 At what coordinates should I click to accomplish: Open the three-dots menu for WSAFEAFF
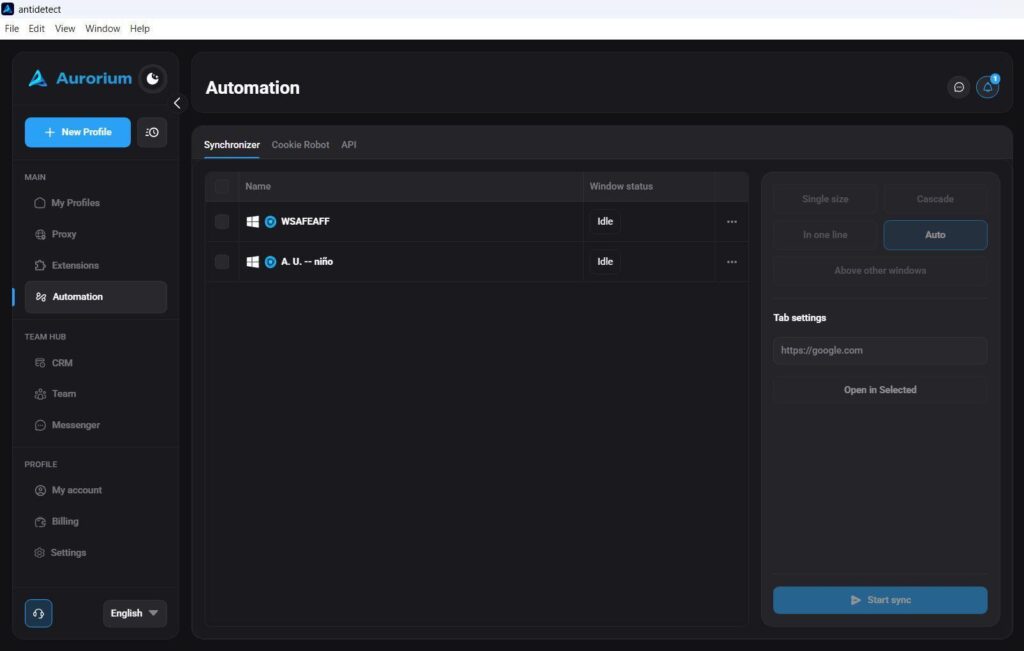click(x=731, y=222)
